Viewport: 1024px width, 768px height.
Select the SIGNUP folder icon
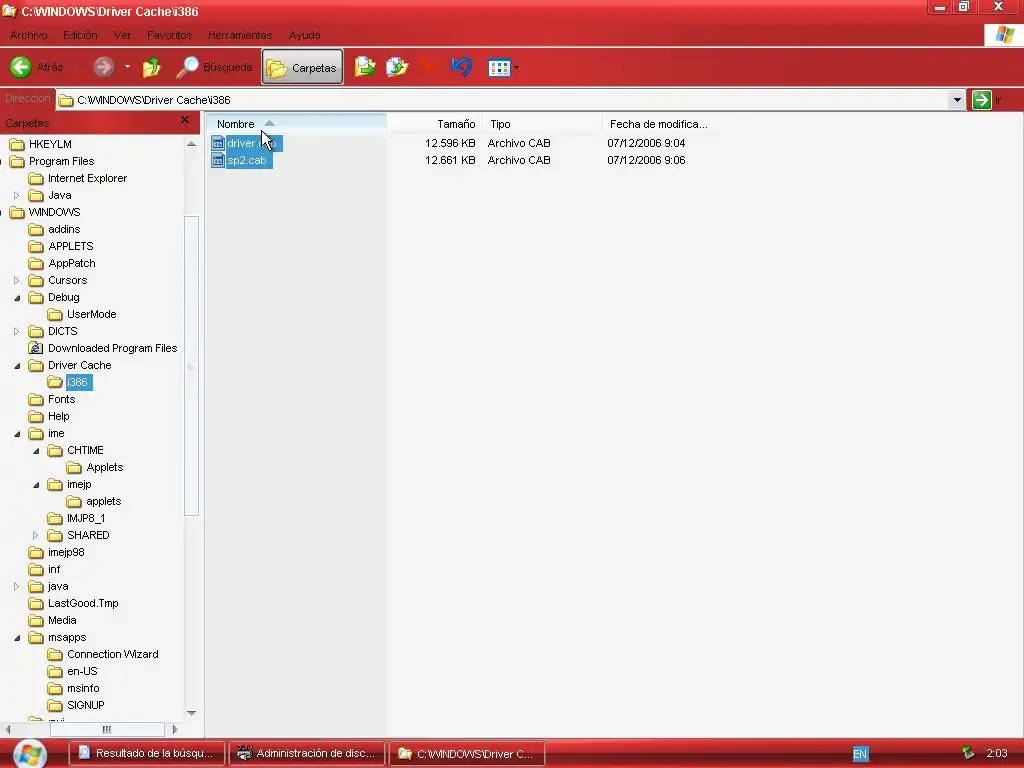pyautogui.click(x=55, y=705)
